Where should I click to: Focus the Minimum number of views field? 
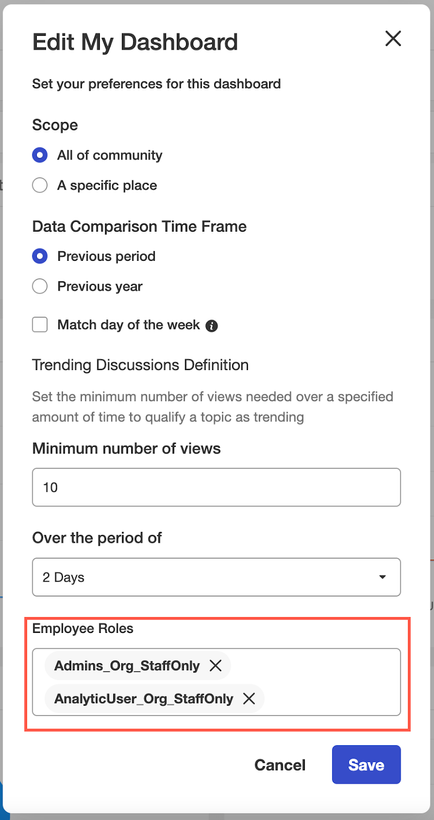pos(216,487)
